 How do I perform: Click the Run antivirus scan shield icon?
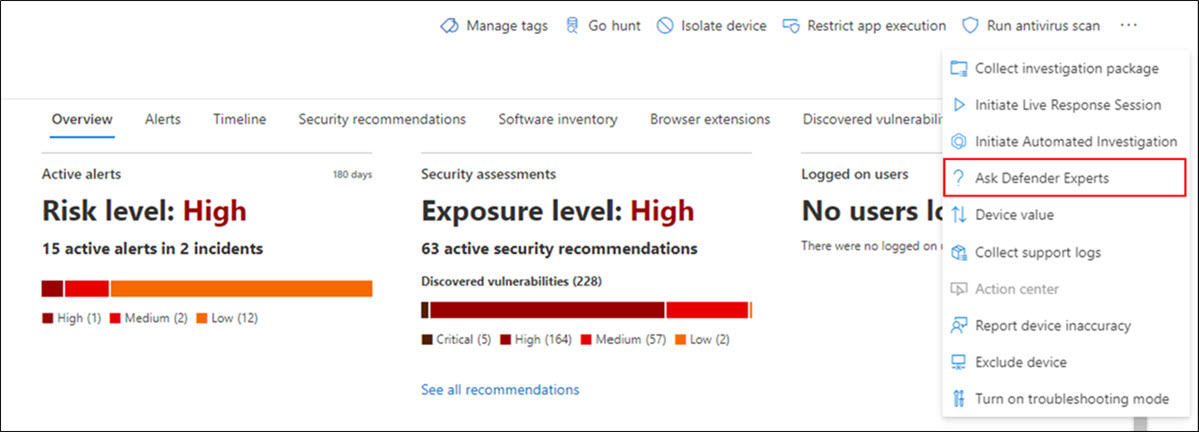coord(969,26)
